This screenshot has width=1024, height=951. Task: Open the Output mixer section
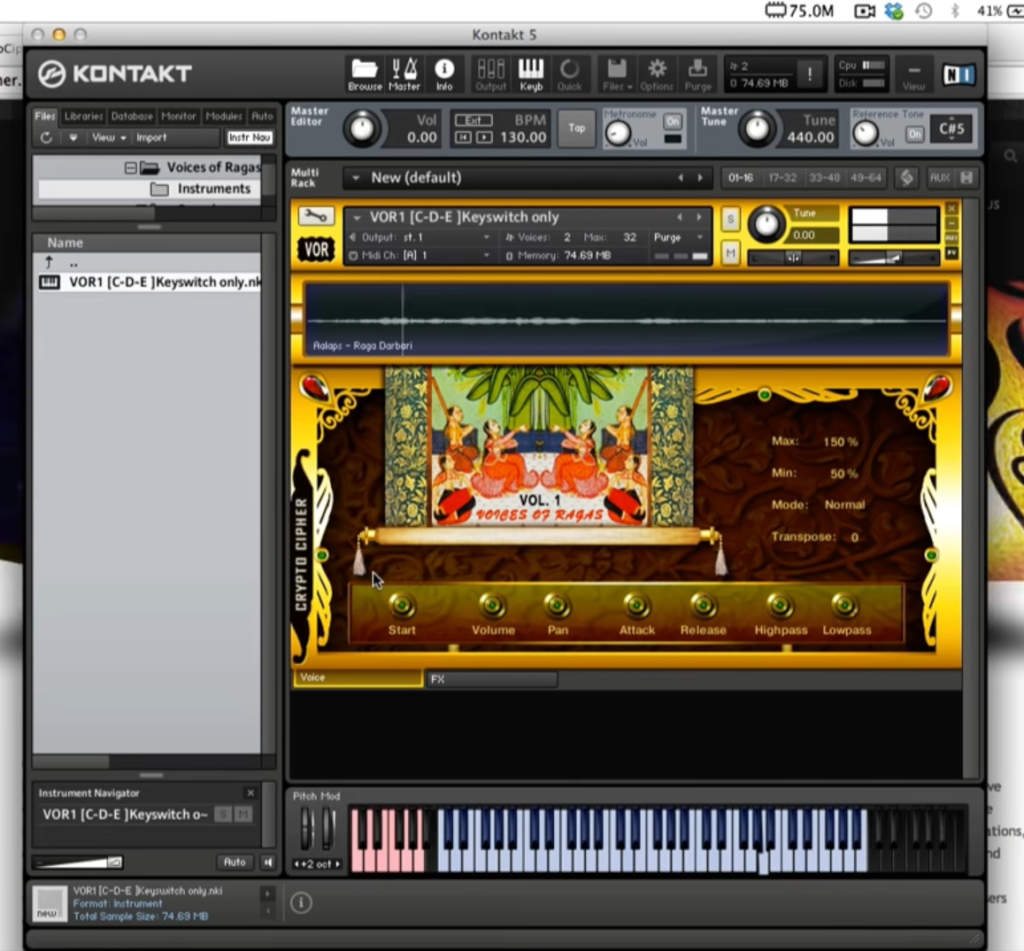(490, 74)
